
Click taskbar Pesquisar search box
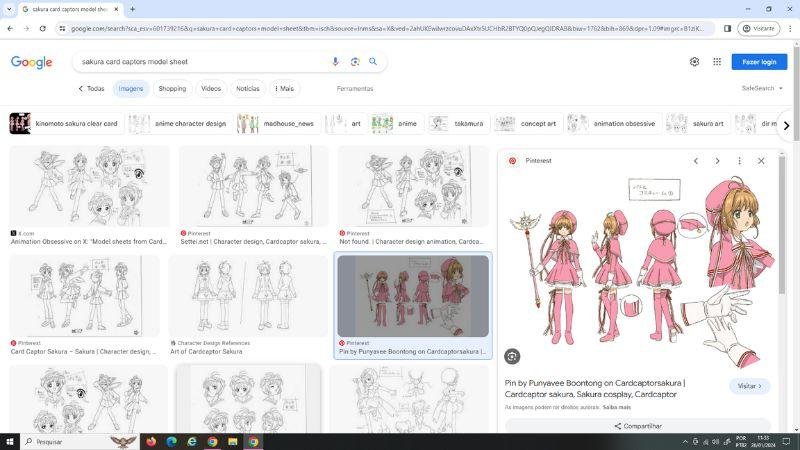(x=80, y=442)
